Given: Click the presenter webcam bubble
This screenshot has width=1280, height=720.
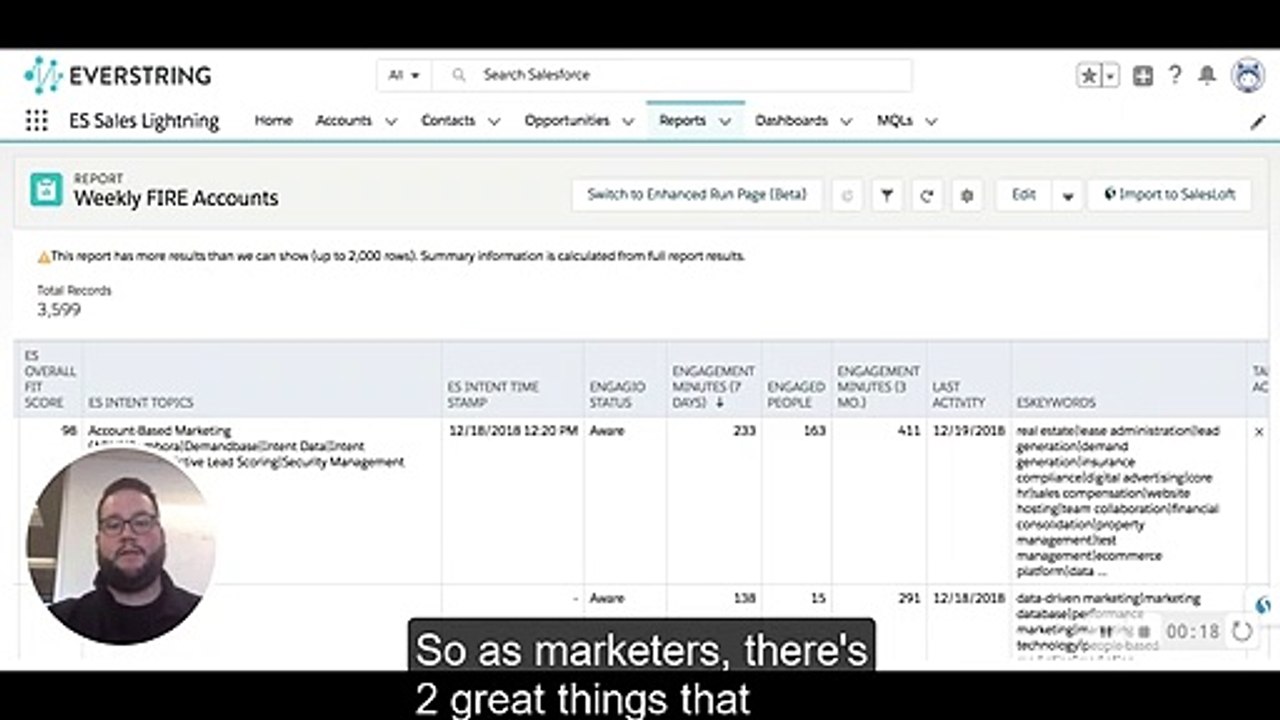Looking at the screenshot, I should click(x=121, y=548).
